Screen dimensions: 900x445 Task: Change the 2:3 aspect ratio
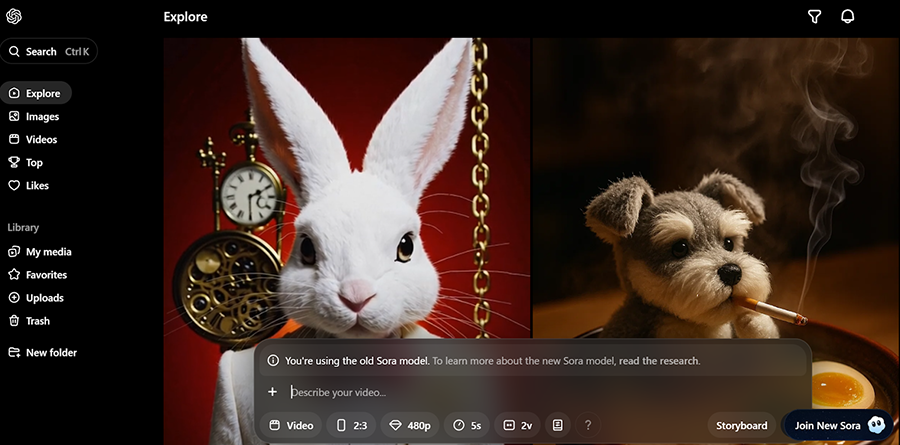[352, 425]
